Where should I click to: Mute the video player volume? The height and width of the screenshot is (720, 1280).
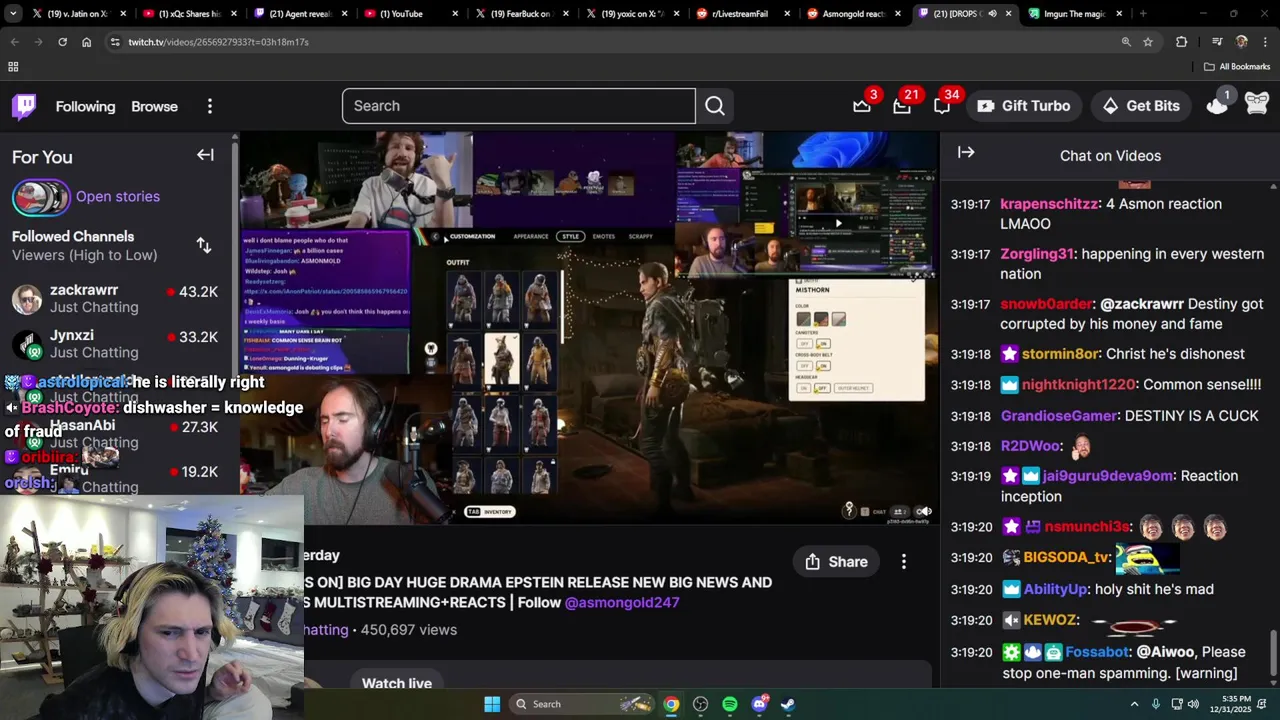click(x=924, y=511)
